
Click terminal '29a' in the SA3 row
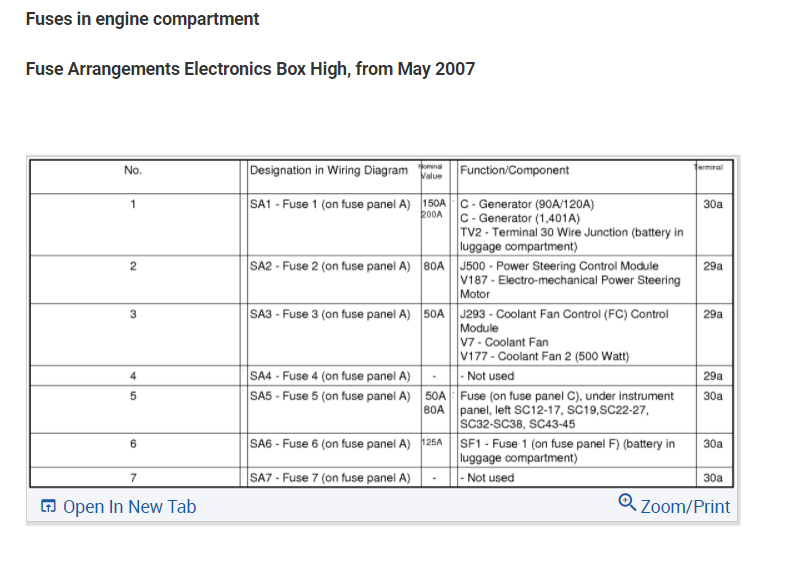(x=713, y=314)
